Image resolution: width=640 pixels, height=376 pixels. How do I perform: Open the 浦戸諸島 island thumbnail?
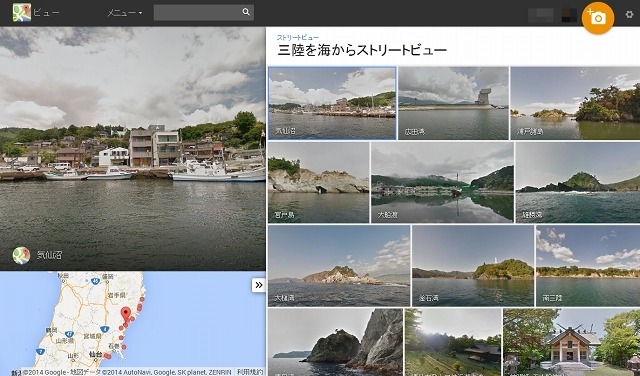point(575,103)
